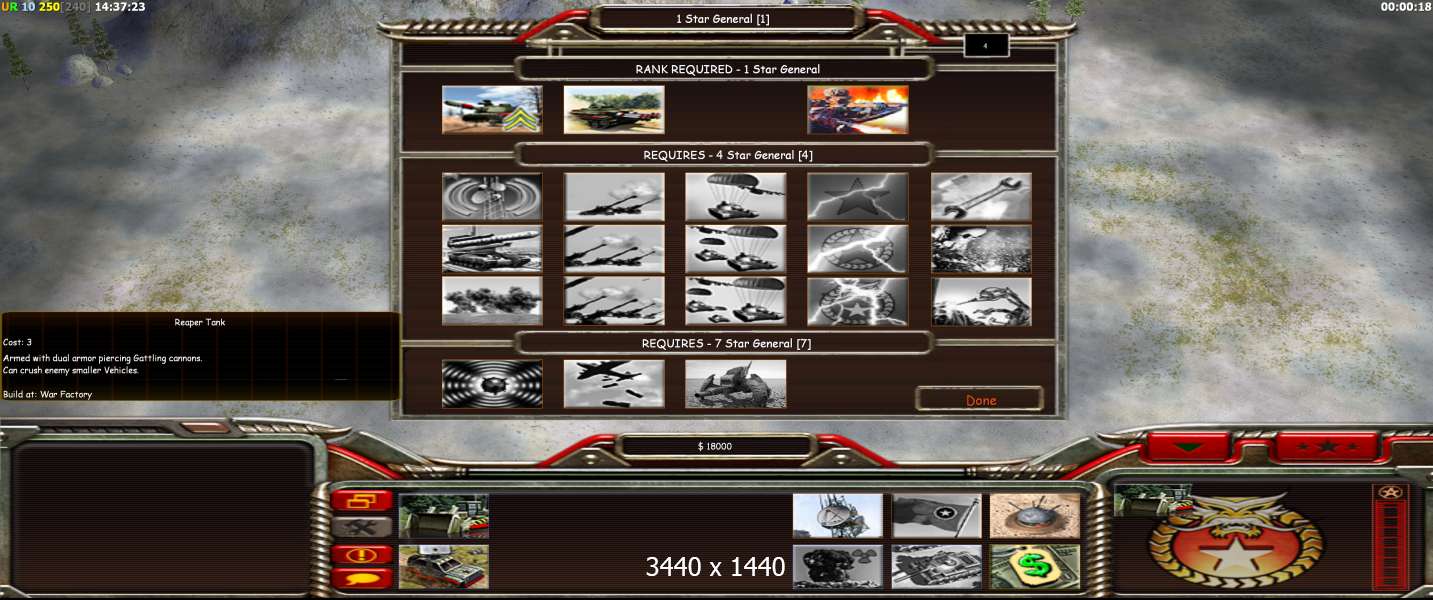Image resolution: width=1433 pixels, height=600 pixels.
Task: Select the bulldozer build icon
Action: pyautogui.click(x=444, y=516)
